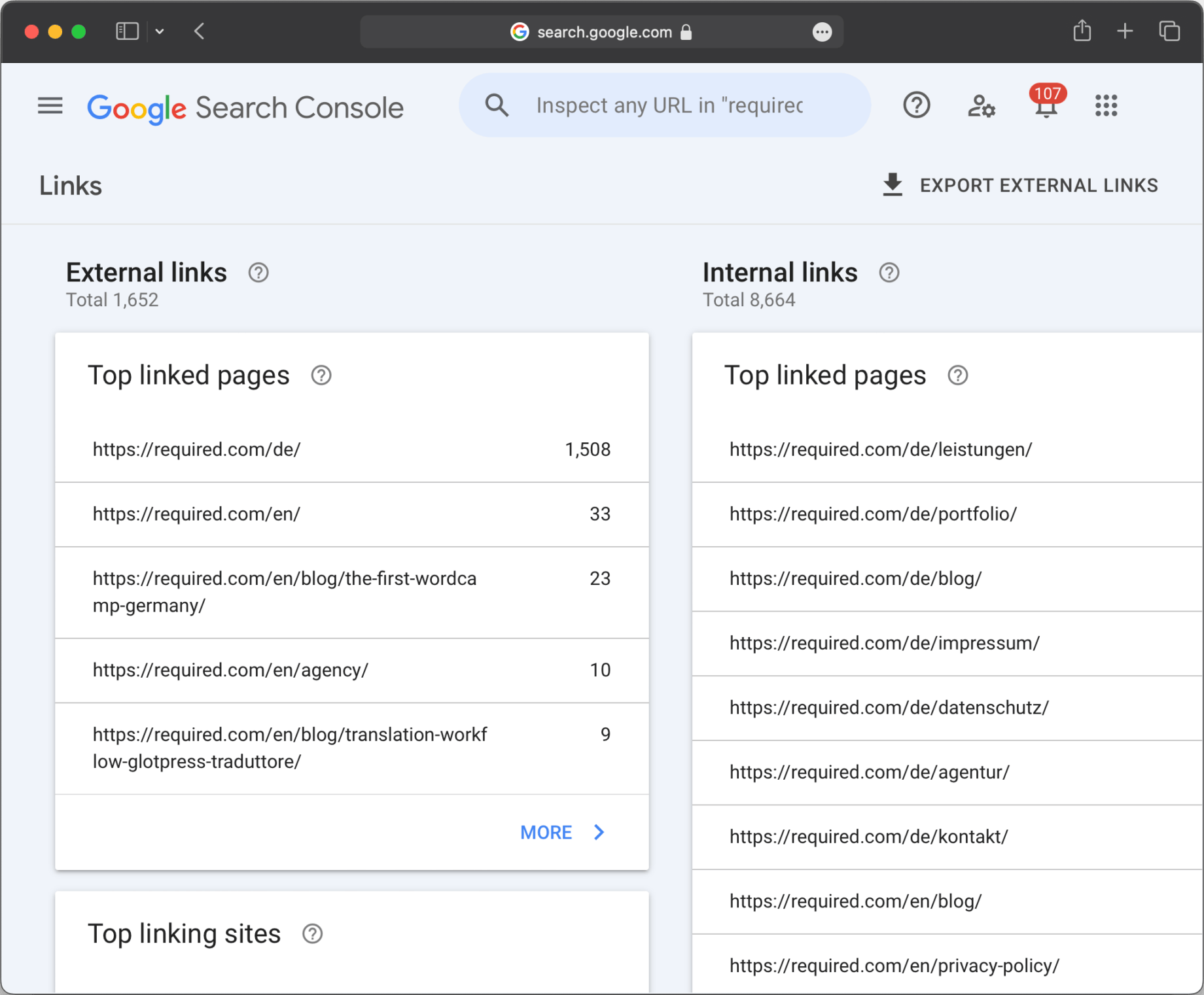Open the help icon in the top bar
The height and width of the screenshot is (995, 1204).
click(916, 105)
